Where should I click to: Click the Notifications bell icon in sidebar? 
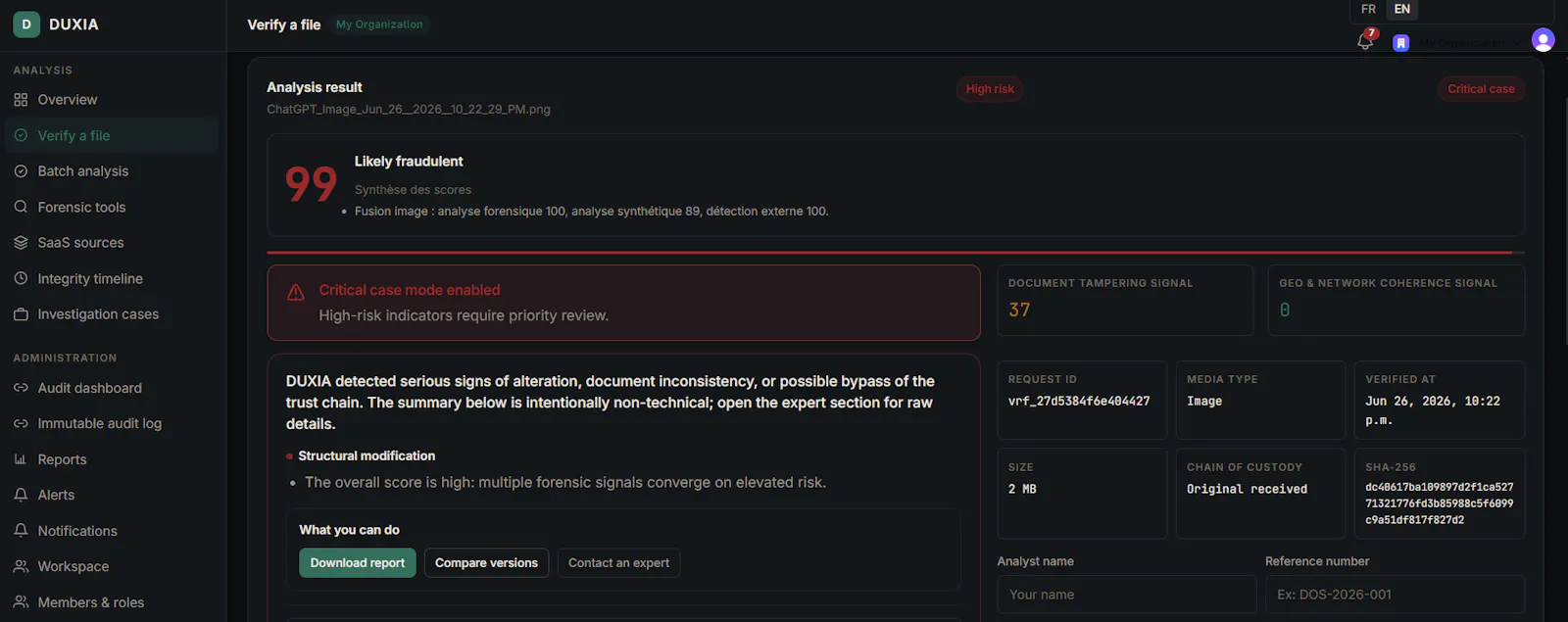21,530
